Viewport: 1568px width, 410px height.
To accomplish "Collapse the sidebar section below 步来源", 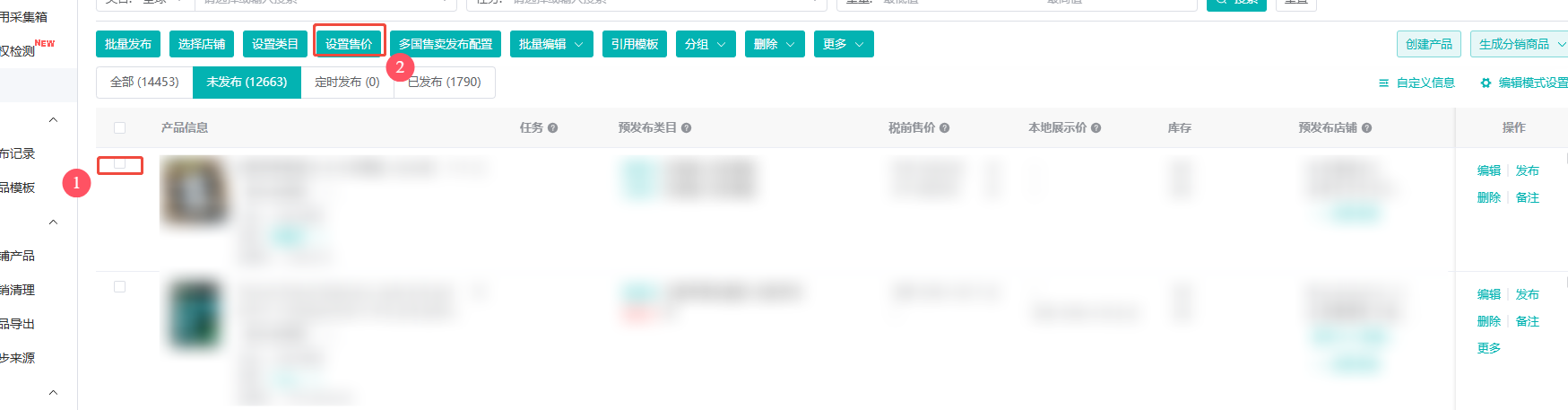I will tap(53, 392).
